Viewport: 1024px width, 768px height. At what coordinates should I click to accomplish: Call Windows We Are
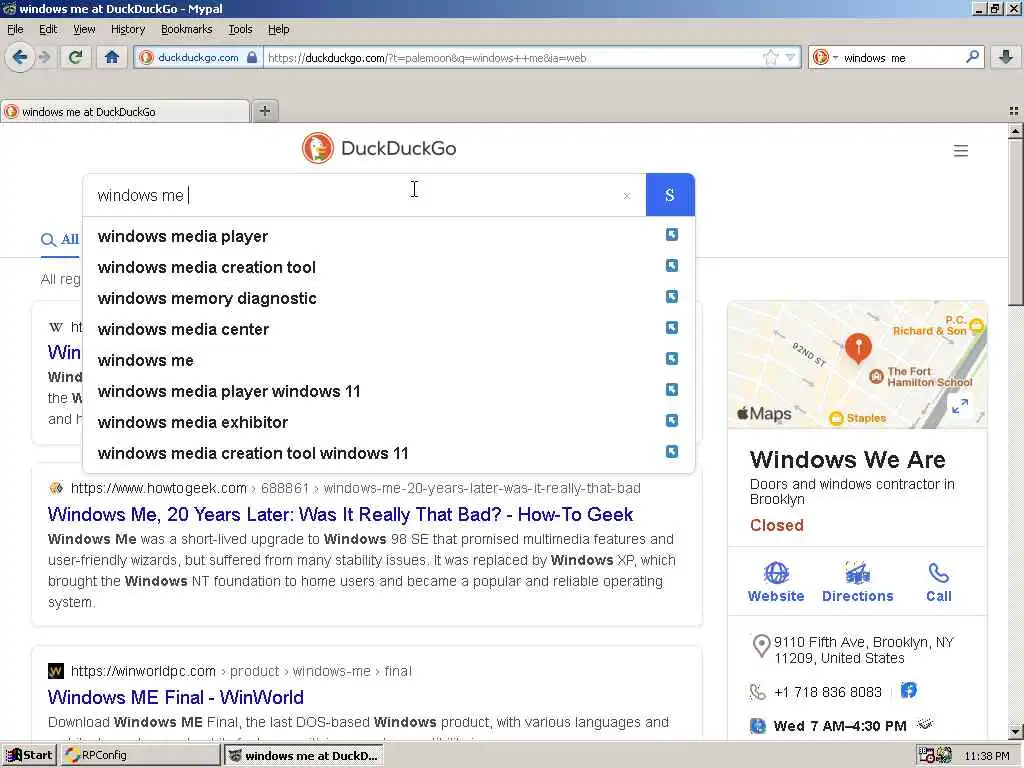(x=938, y=583)
